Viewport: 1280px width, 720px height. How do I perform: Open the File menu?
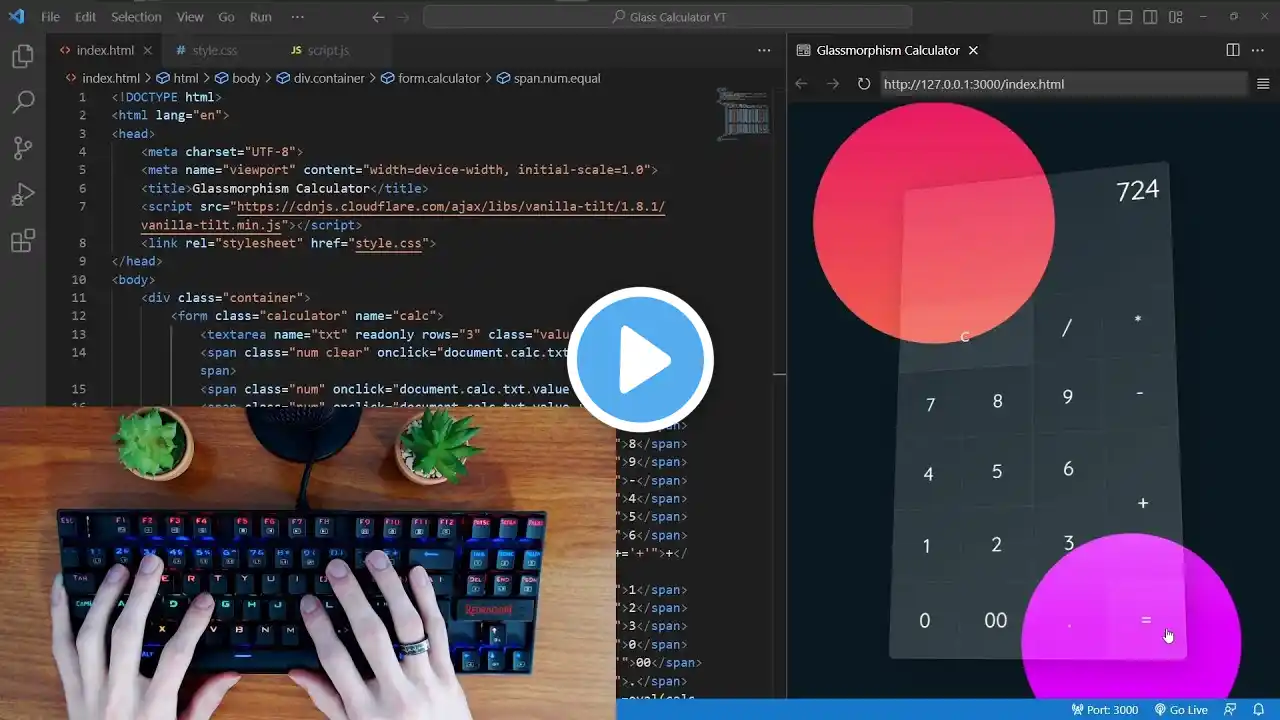pyautogui.click(x=50, y=17)
